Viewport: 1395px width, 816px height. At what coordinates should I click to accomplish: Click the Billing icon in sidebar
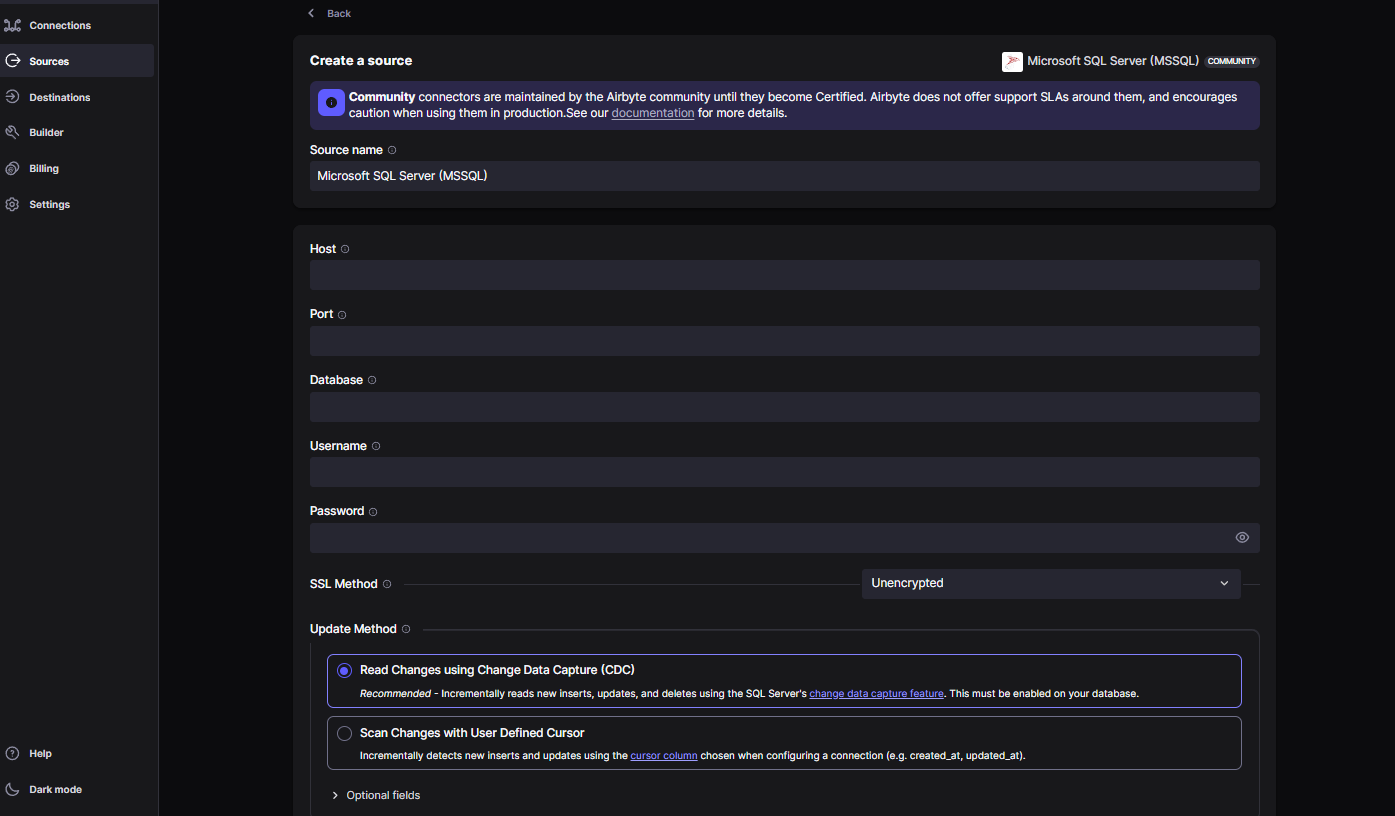pyautogui.click(x=12, y=168)
